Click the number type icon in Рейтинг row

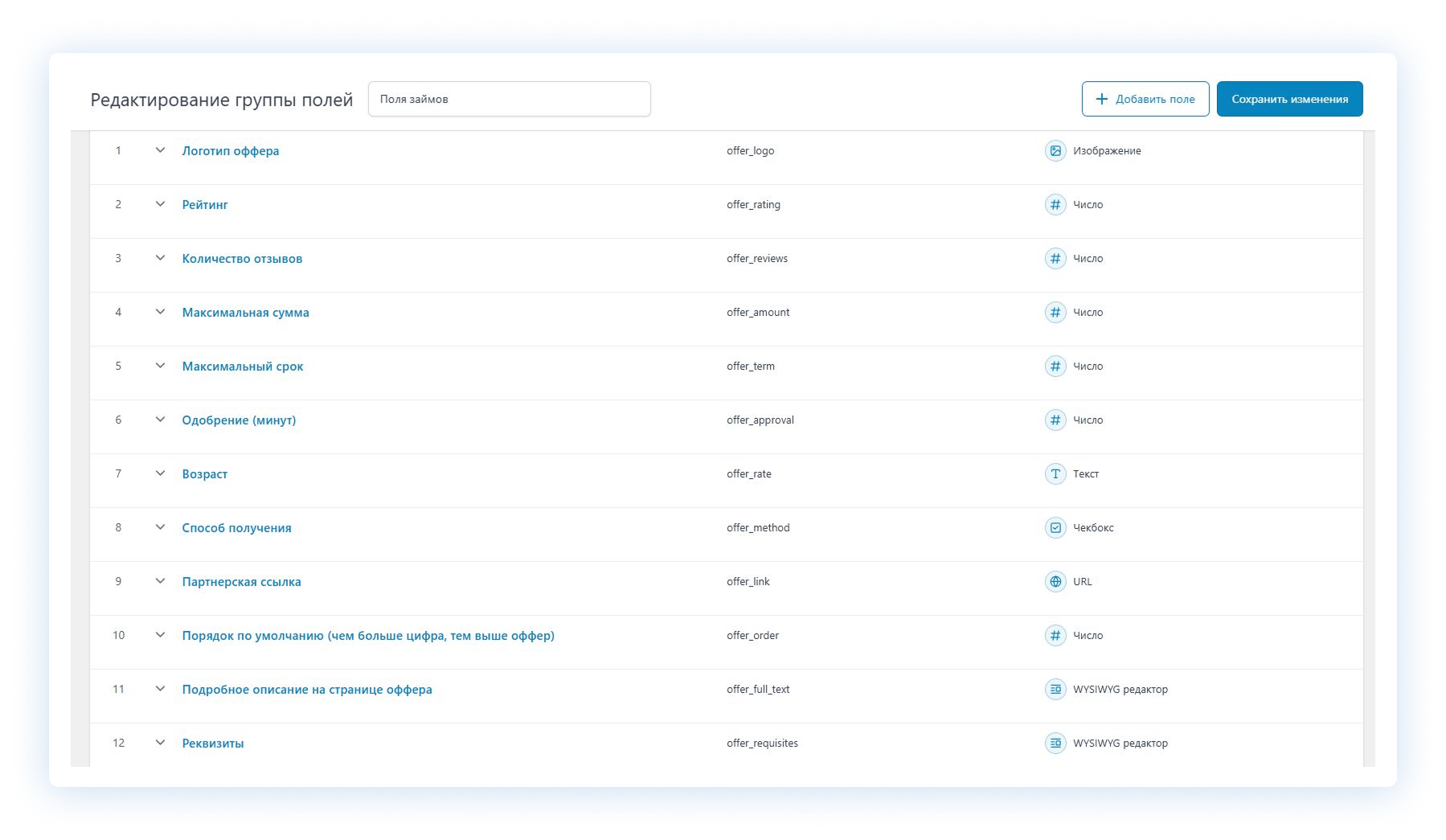pyautogui.click(x=1055, y=205)
